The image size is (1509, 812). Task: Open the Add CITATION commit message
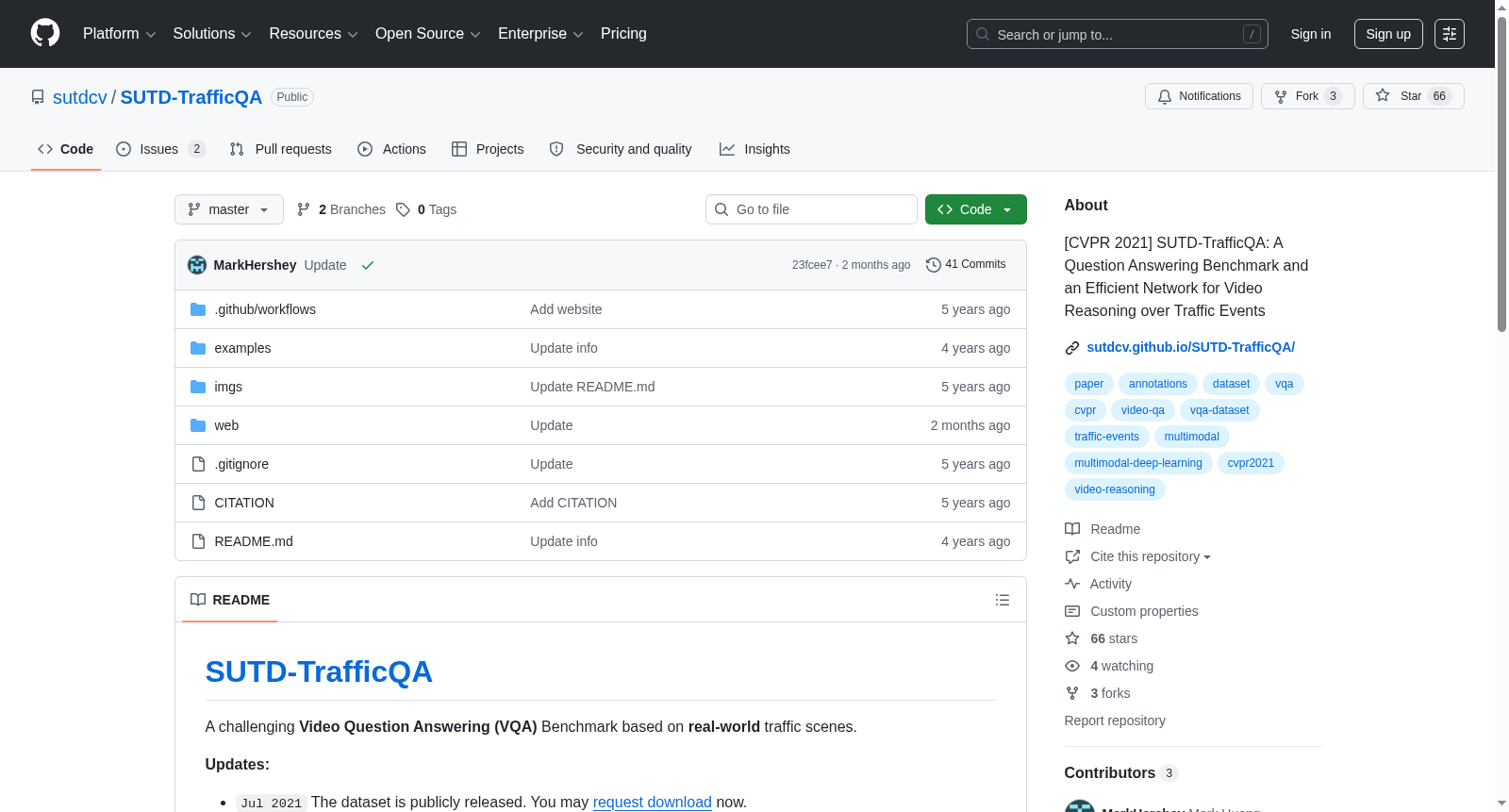[x=573, y=503]
